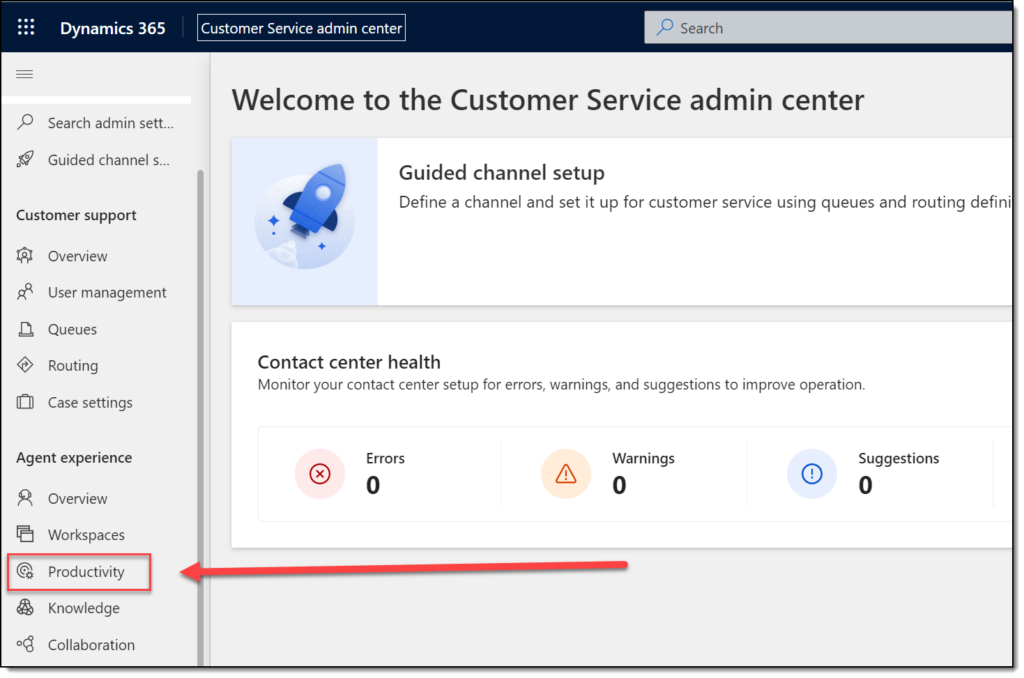
Task: Click the Productivity gear icon
Action: coord(25,572)
